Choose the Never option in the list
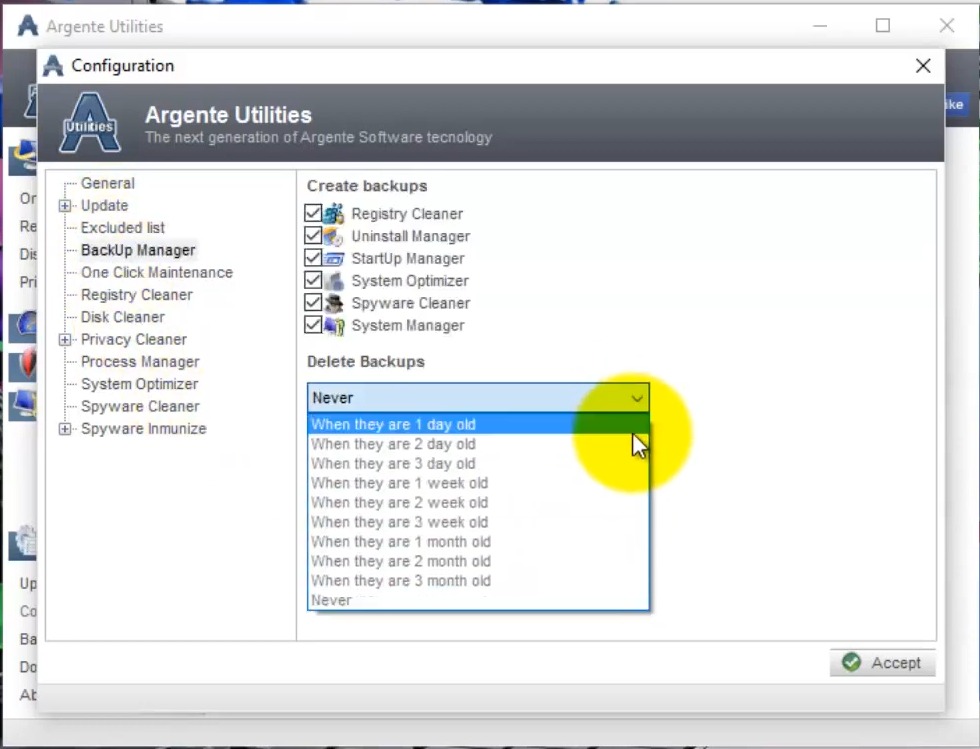This screenshot has width=980, height=749. pos(478,600)
